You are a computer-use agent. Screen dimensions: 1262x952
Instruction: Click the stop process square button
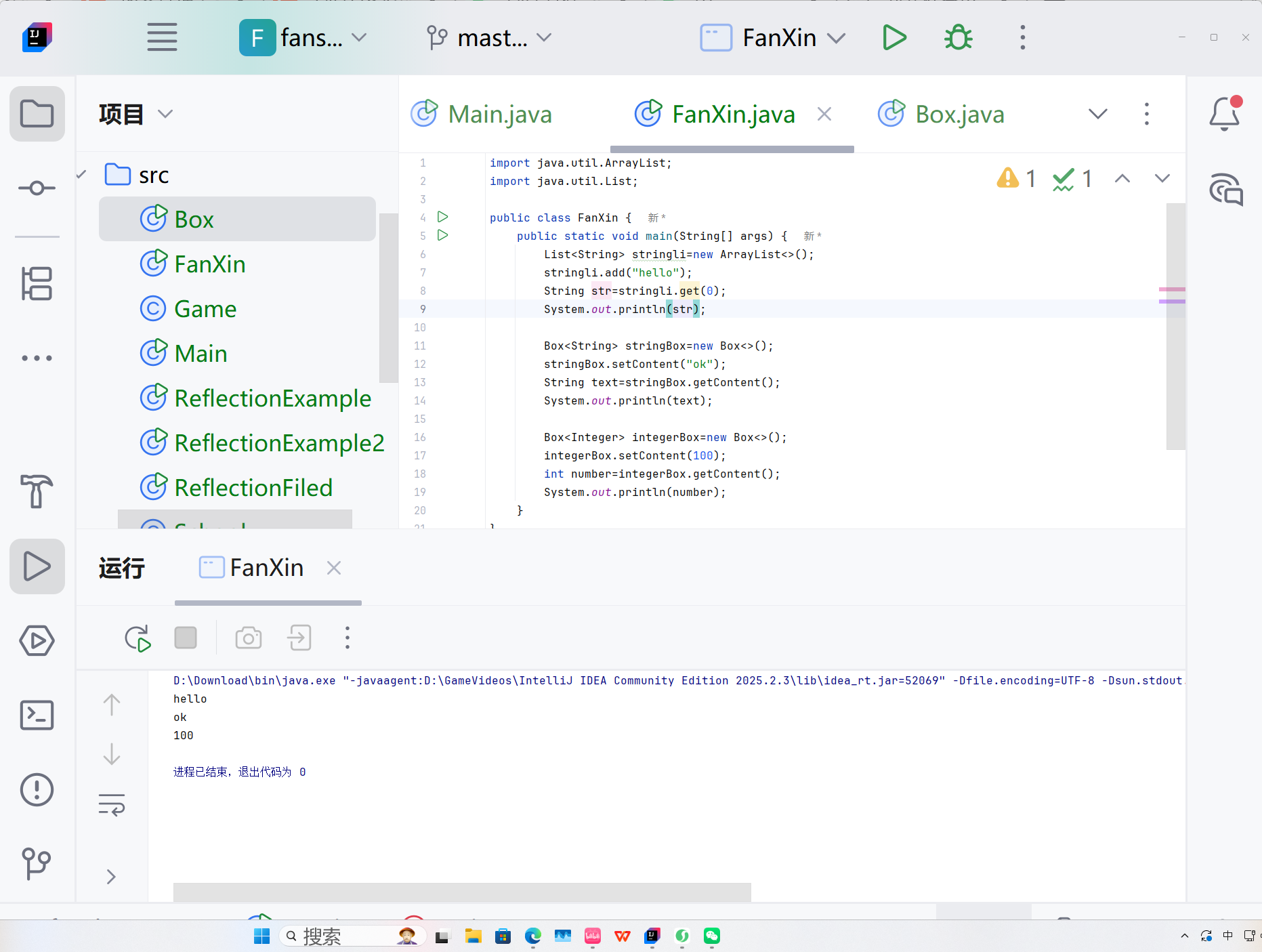[186, 638]
